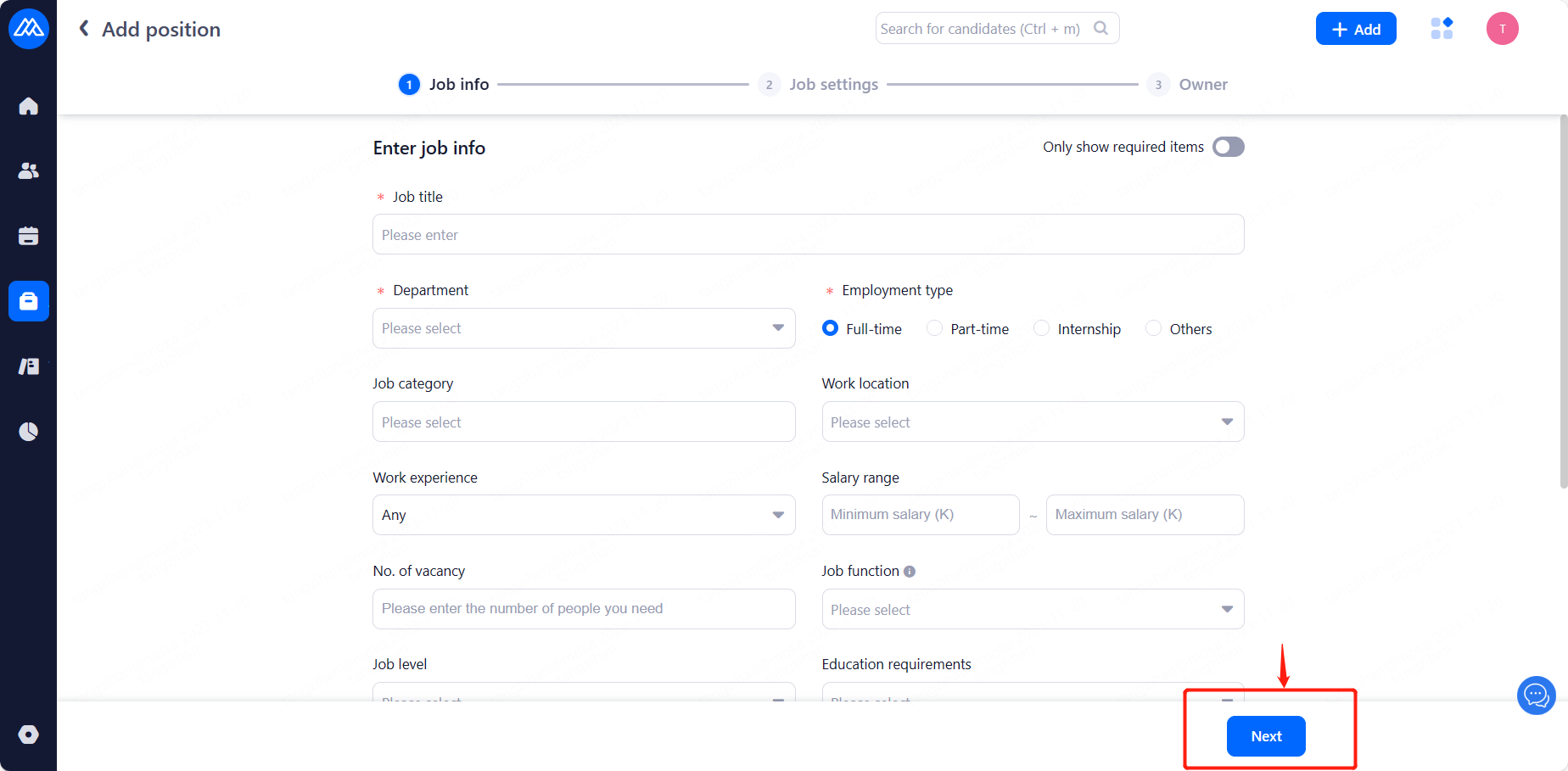Open the candidates people icon in the sidebar
1568x771 pixels.
[x=28, y=170]
